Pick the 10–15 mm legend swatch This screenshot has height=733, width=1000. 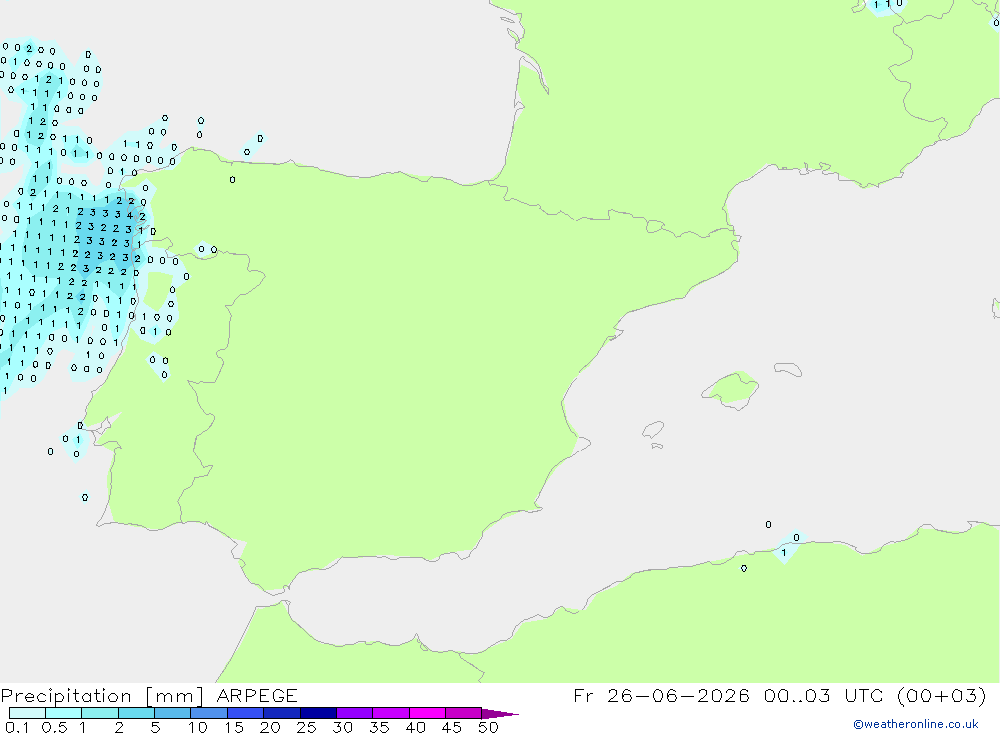pyautogui.click(x=209, y=713)
